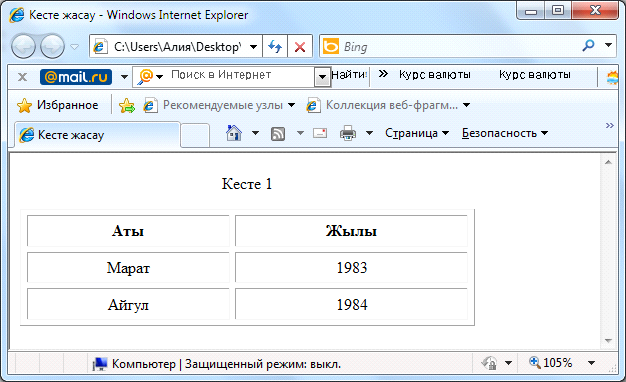Open the status bar security icon dropdown

(508, 363)
